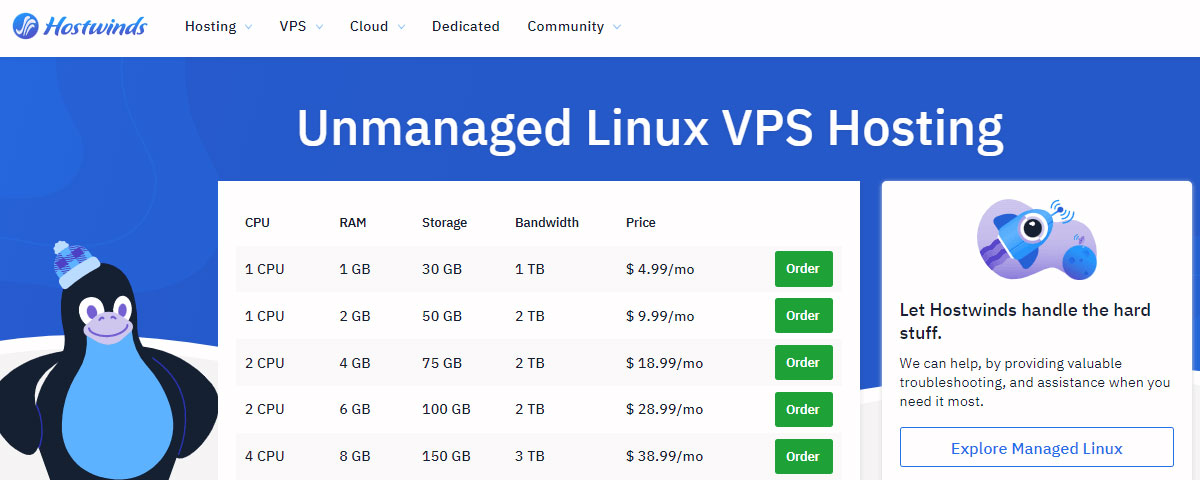Click the 30 GB storage cell
Screen dimensions: 1200x480
[x=442, y=269]
